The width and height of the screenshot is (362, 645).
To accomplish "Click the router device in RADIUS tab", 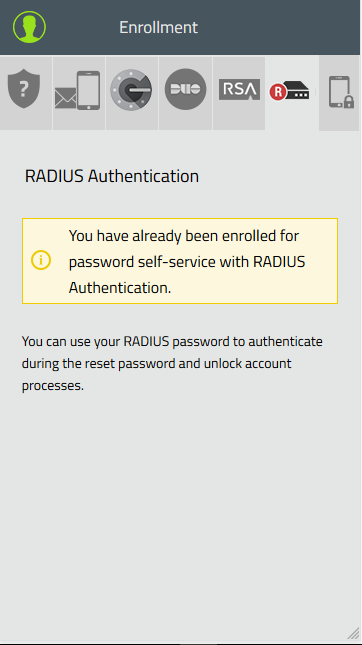I will (x=297, y=90).
